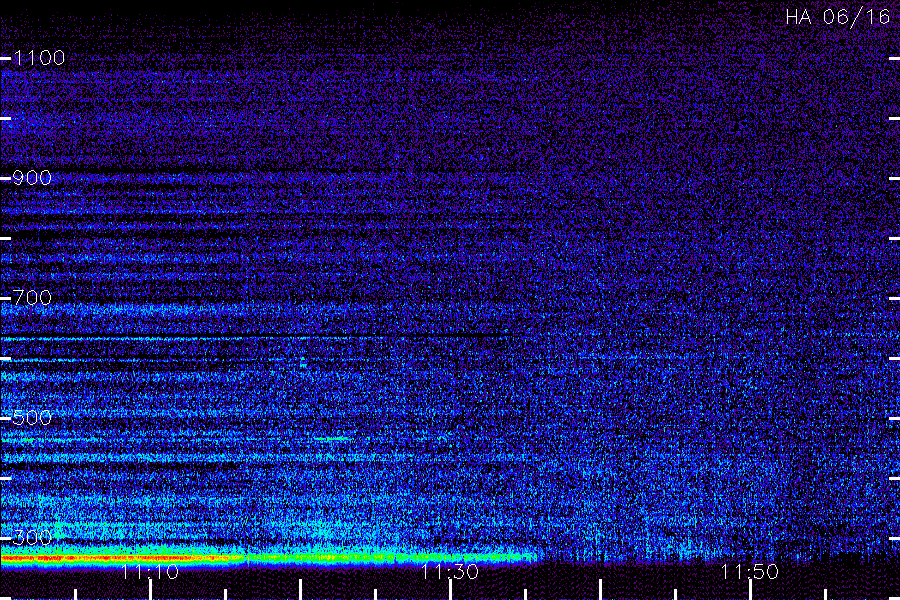Click the 11:10 time axis label
The width and height of the screenshot is (900, 600).
click(x=150, y=572)
